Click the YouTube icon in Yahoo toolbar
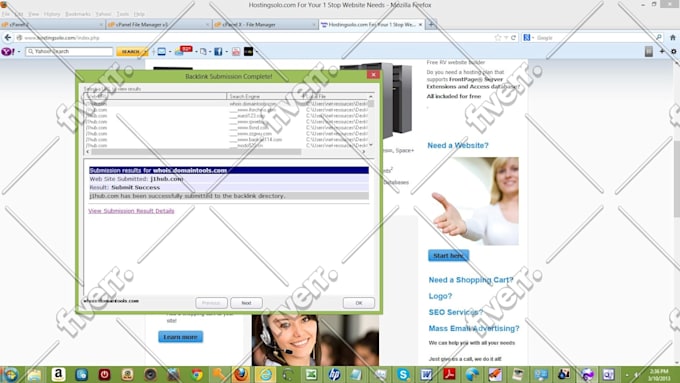 click(x=236, y=52)
